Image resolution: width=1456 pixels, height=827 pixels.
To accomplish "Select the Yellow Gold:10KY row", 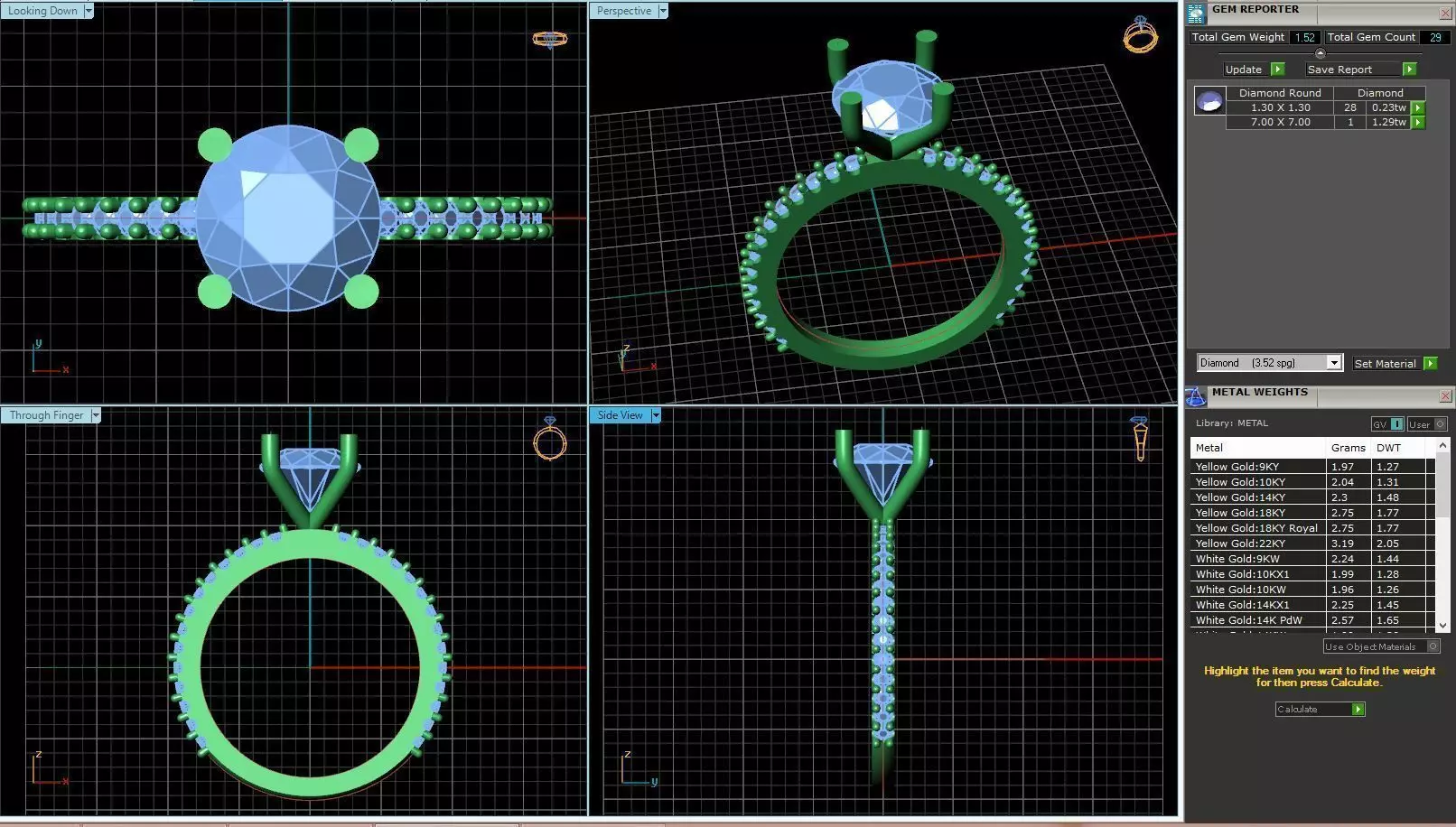I will [x=1311, y=482].
